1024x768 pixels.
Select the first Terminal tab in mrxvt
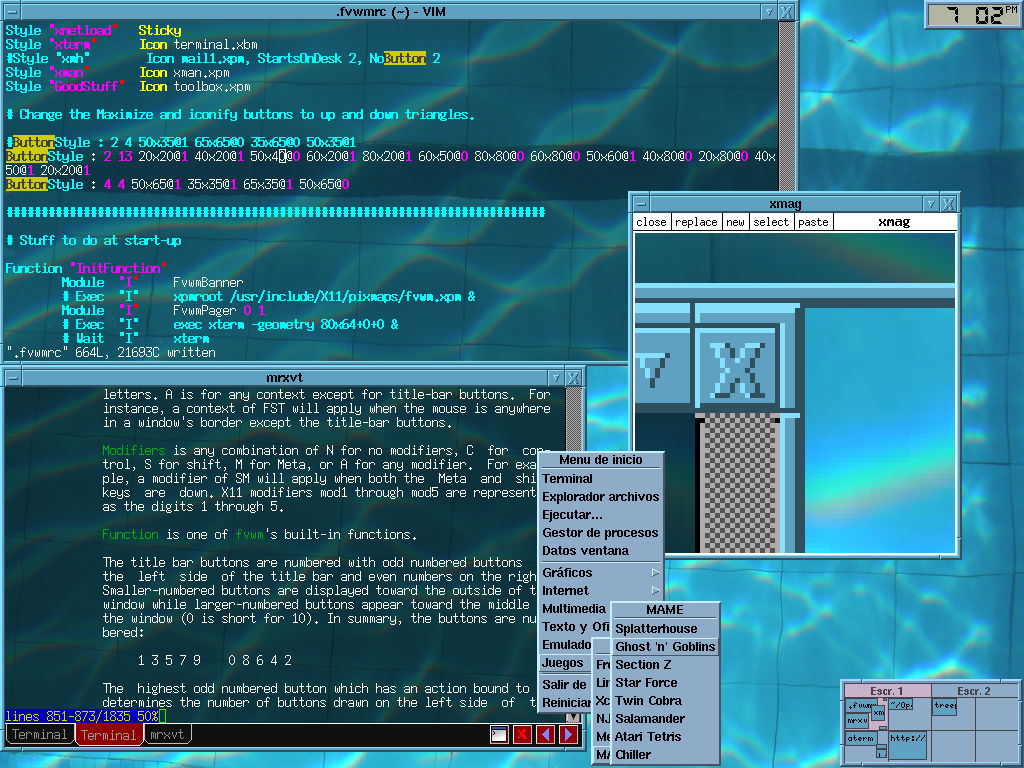(39, 734)
